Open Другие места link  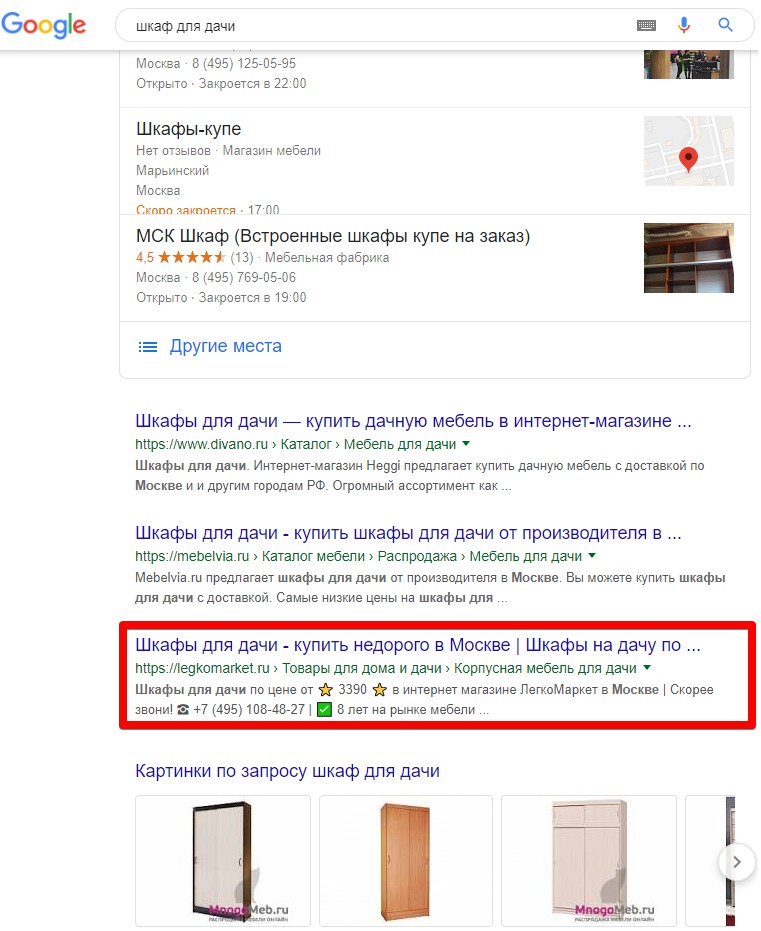[x=226, y=346]
